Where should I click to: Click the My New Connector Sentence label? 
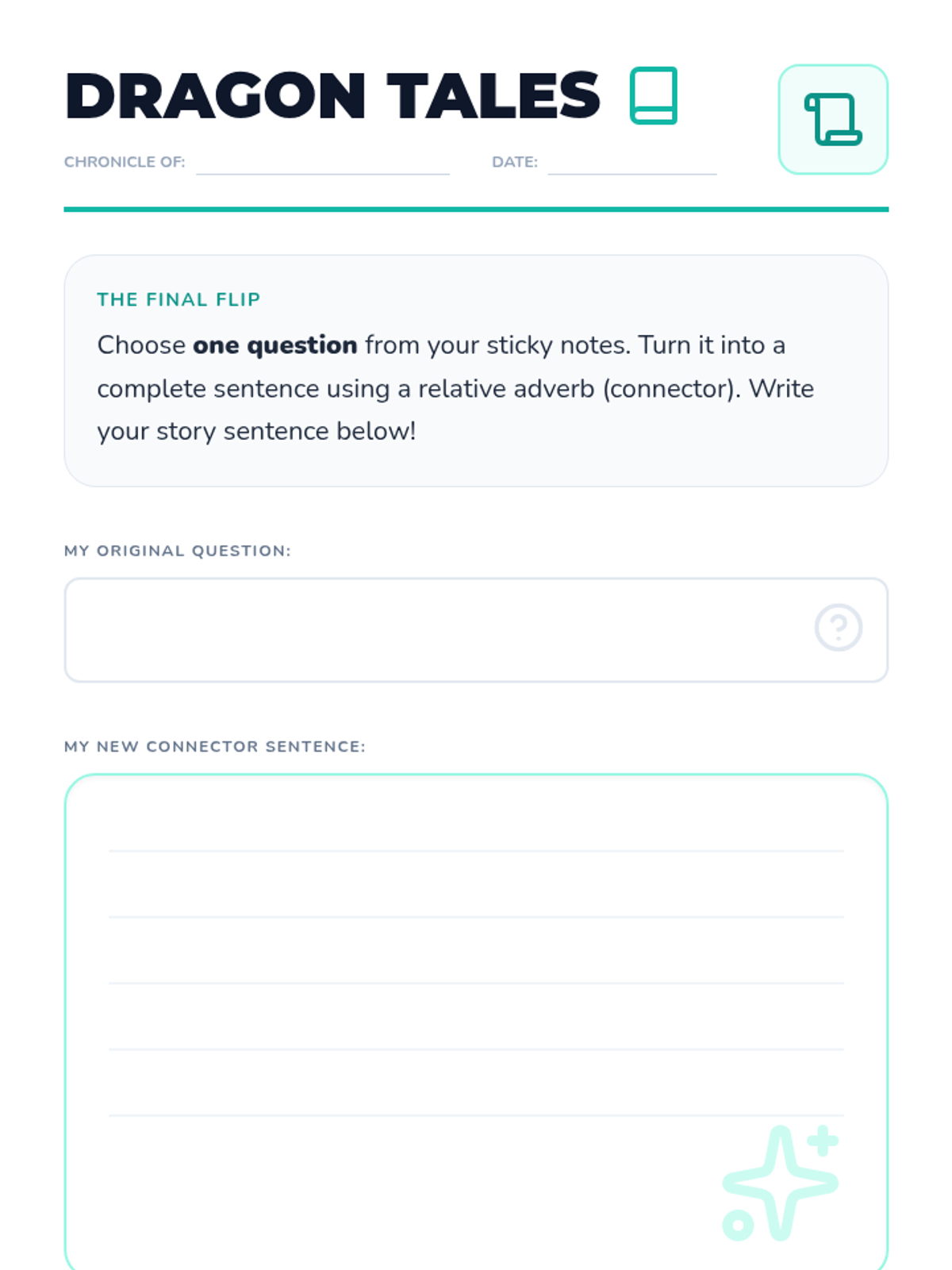click(215, 746)
